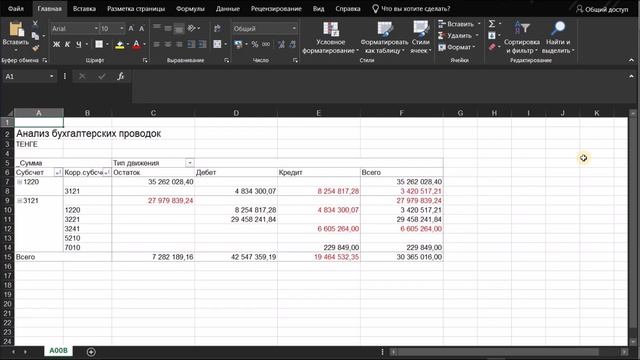The image size is (640, 360).
Task: Decrease indent icon
Action: point(191,44)
